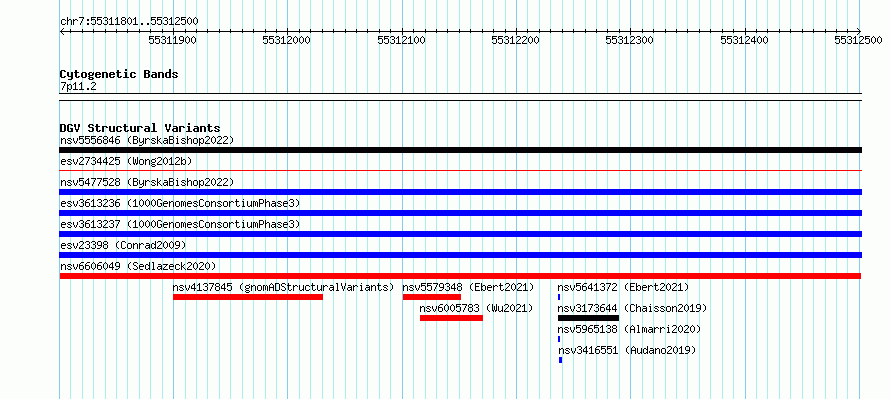Select the red nsv4137845 variant bar
890x399 pixels.
pos(248,297)
